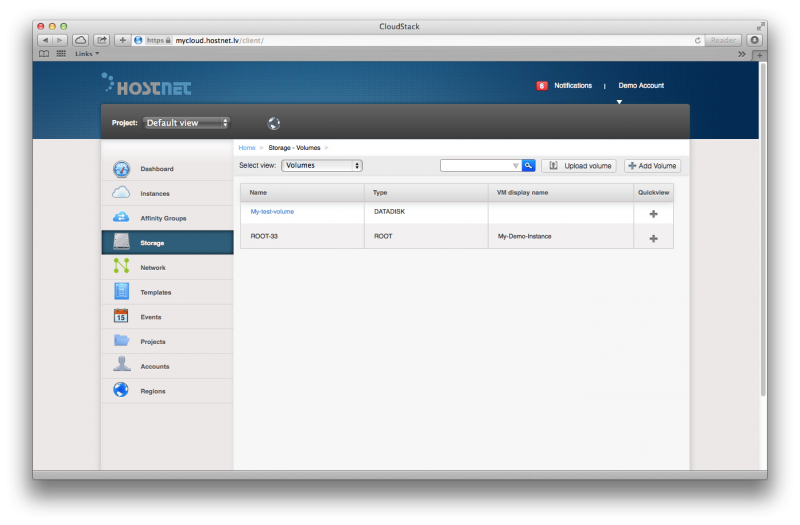Click the ROOT-33 volume name
This screenshot has width=800, height=525.
tap(264, 236)
